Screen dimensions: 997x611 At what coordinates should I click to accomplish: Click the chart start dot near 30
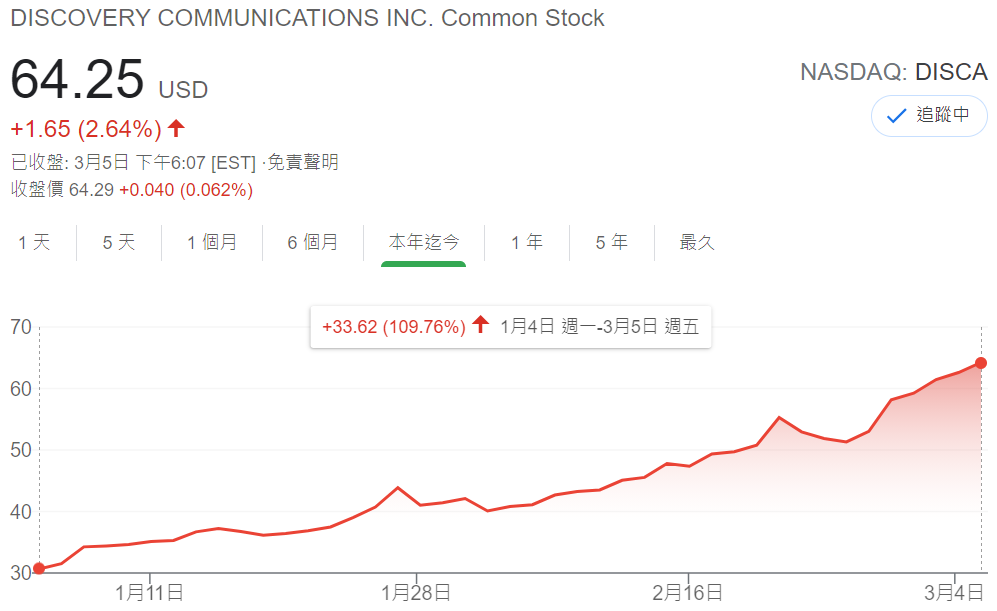click(39, 568)
